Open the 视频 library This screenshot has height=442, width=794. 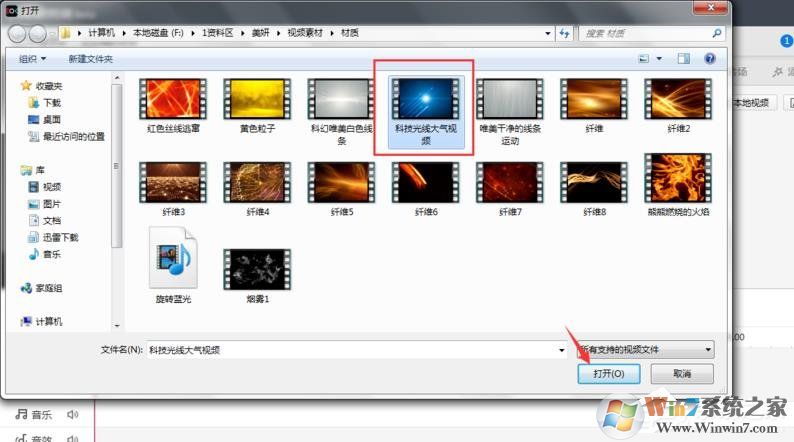[x=45, y=187]
